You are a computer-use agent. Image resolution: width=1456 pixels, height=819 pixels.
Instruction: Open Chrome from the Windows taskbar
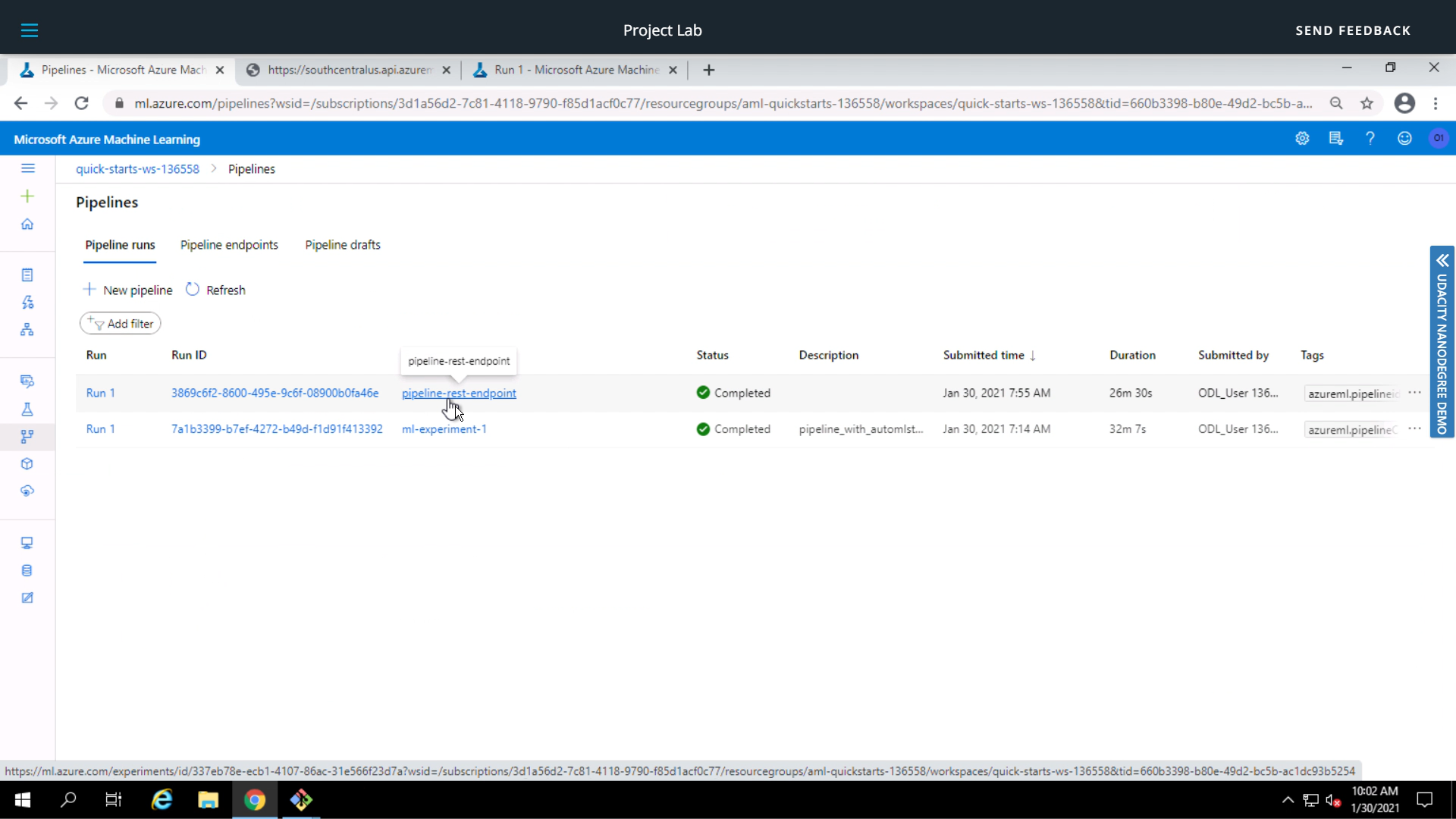pos(255,800)
